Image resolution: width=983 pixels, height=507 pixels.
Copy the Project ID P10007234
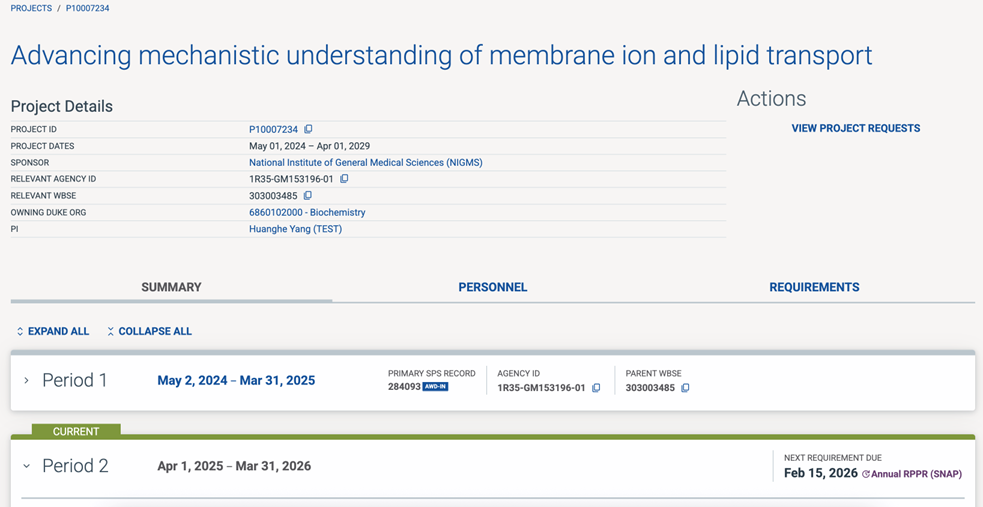coord(308,129)
